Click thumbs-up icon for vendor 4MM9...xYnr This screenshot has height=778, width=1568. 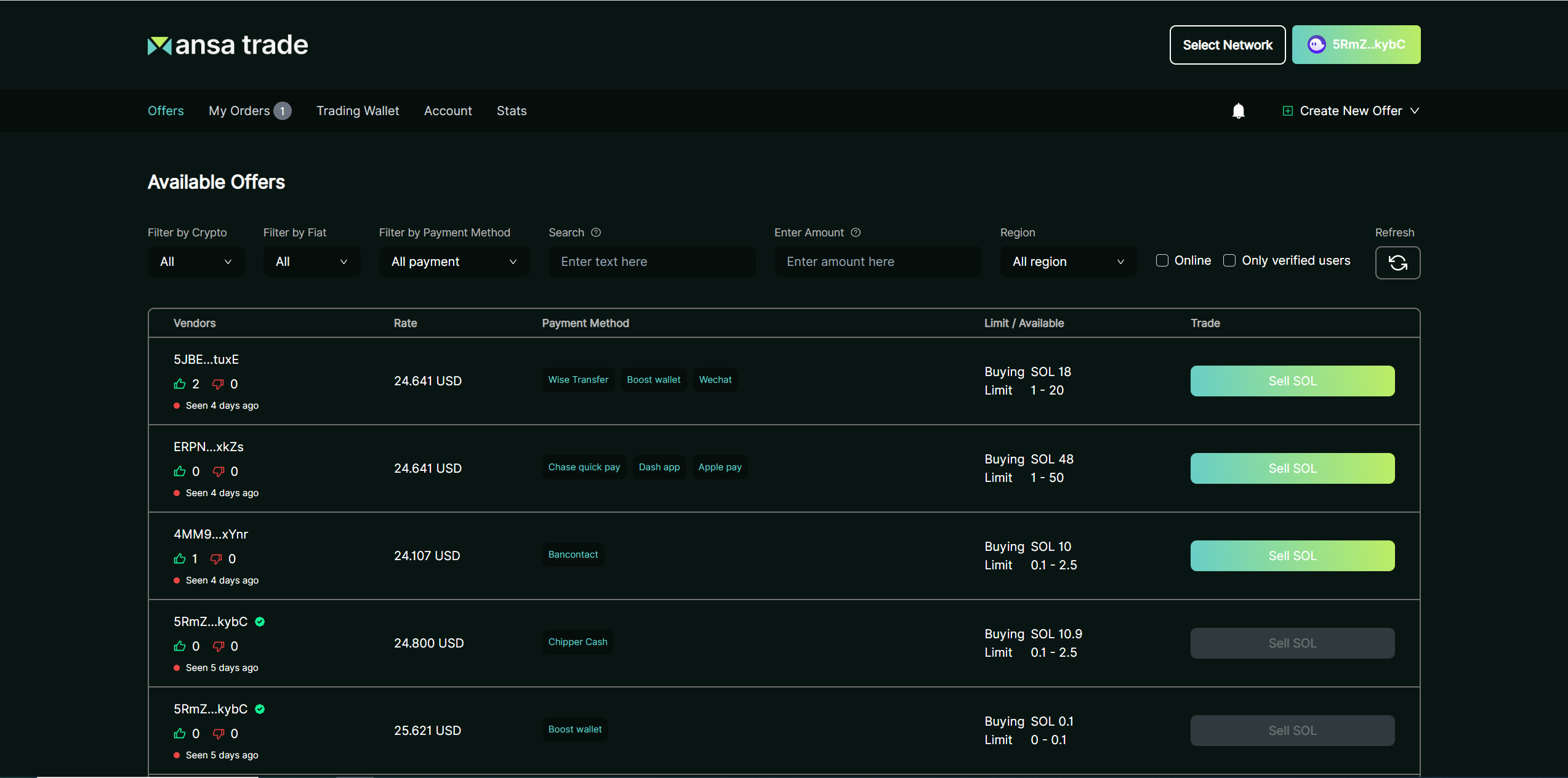pos(180,559)
